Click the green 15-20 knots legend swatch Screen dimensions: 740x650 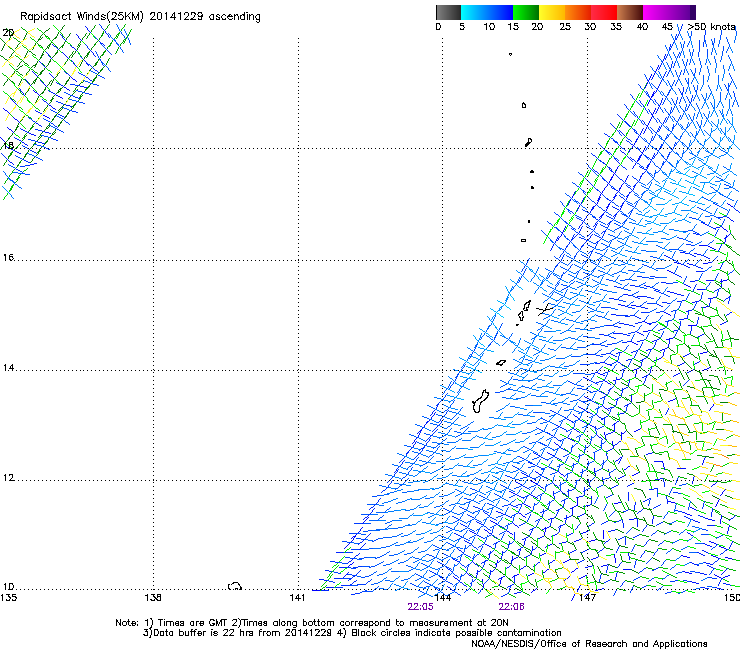(526, 12)
